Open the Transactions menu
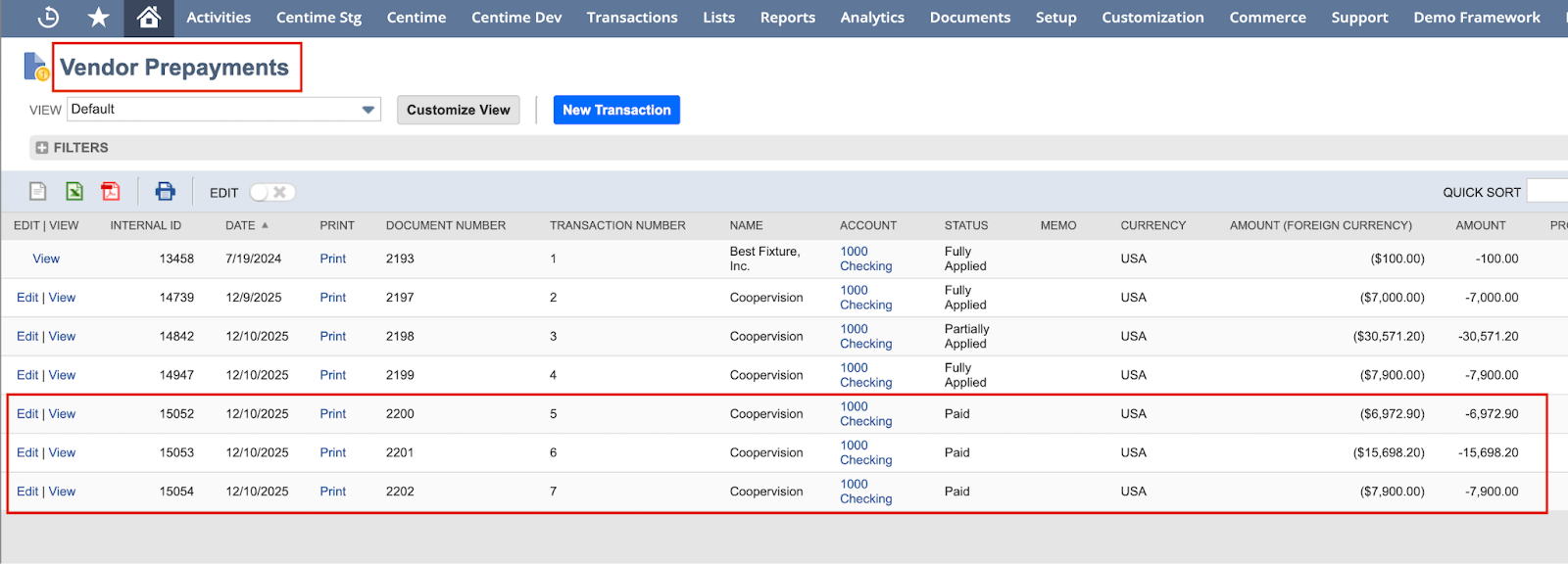The image size is (1568, 564). [632, 18]
